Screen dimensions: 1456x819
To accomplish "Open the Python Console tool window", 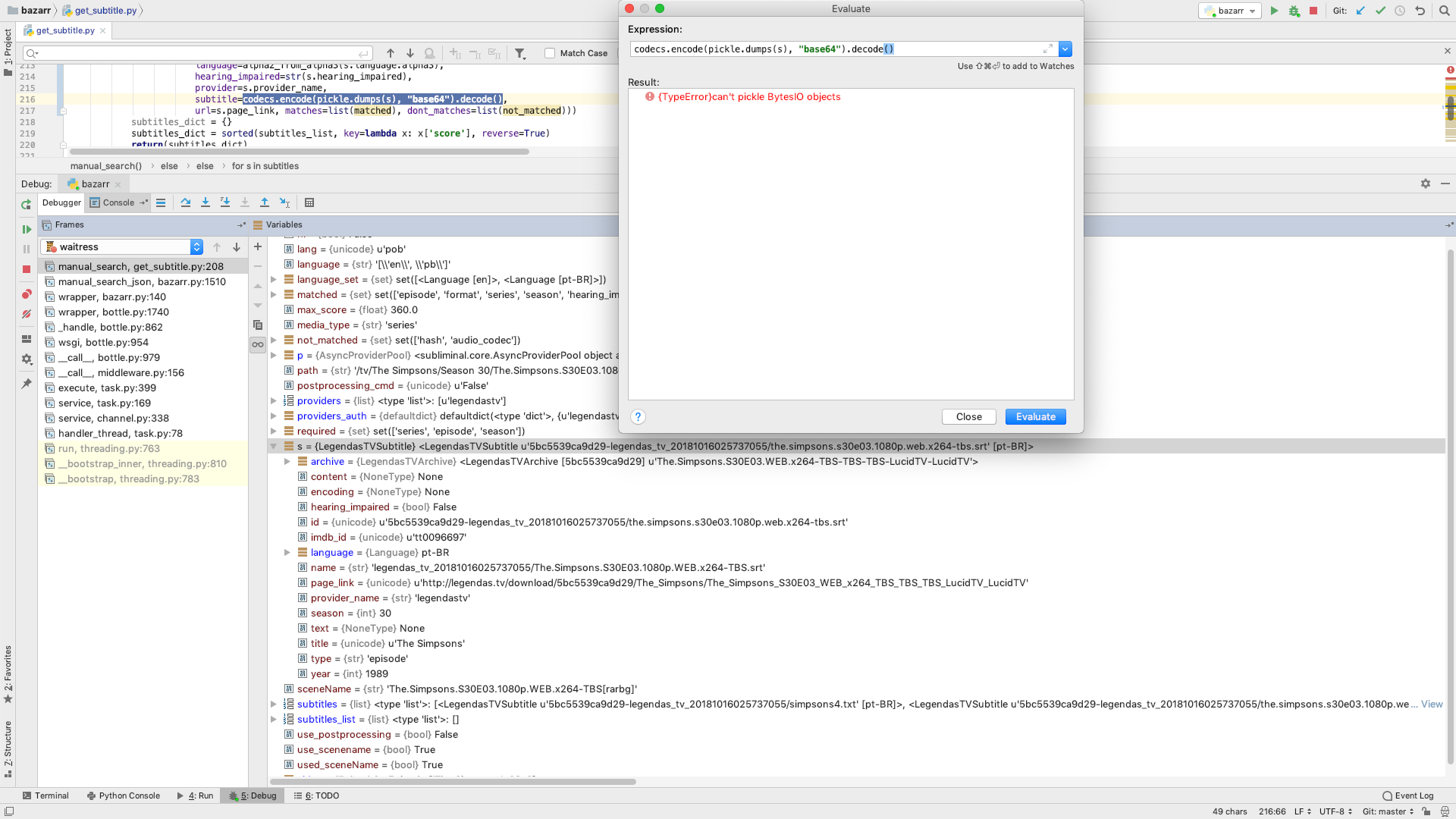I will 124,795.
